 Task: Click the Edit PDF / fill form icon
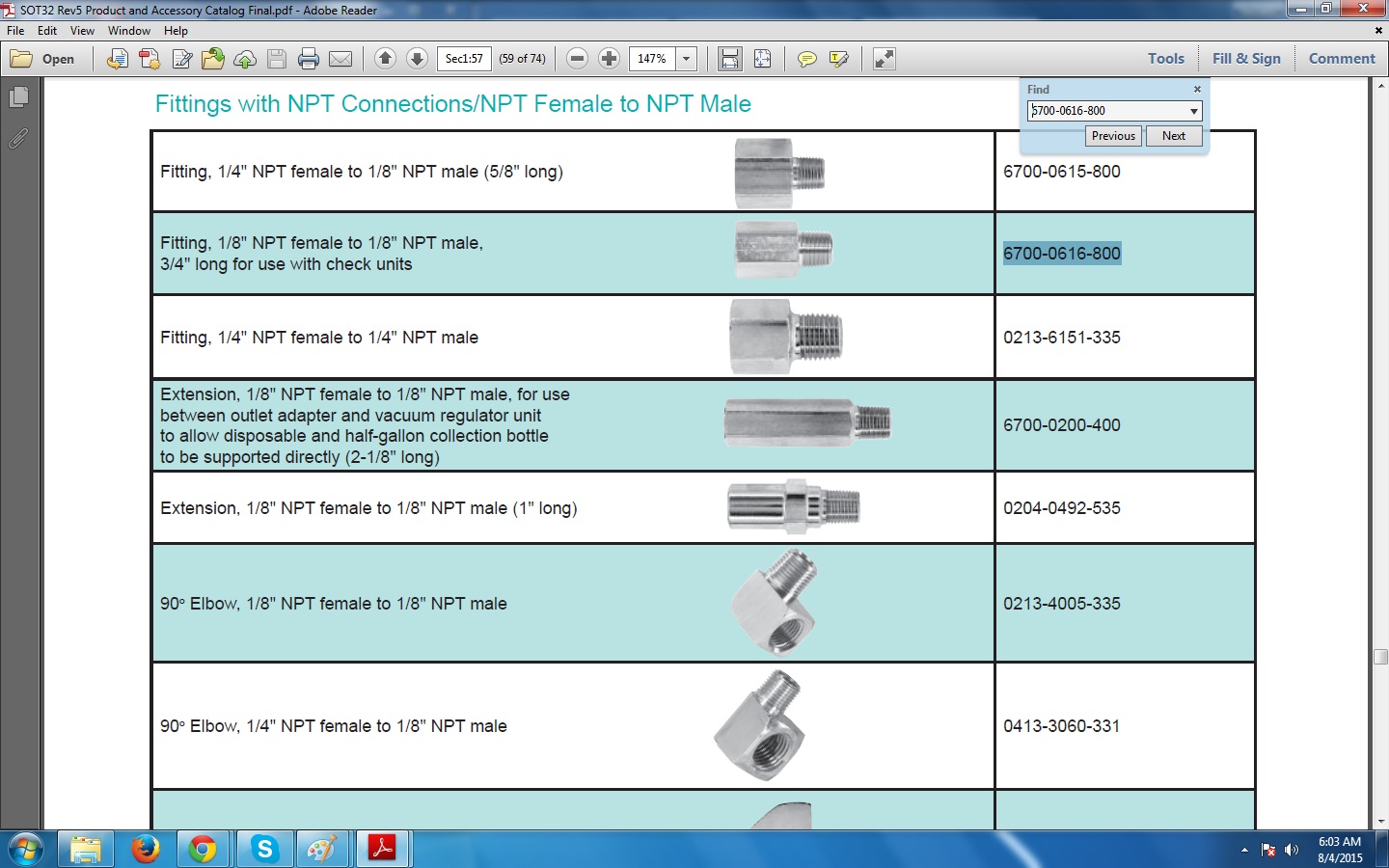coord(181,59)
